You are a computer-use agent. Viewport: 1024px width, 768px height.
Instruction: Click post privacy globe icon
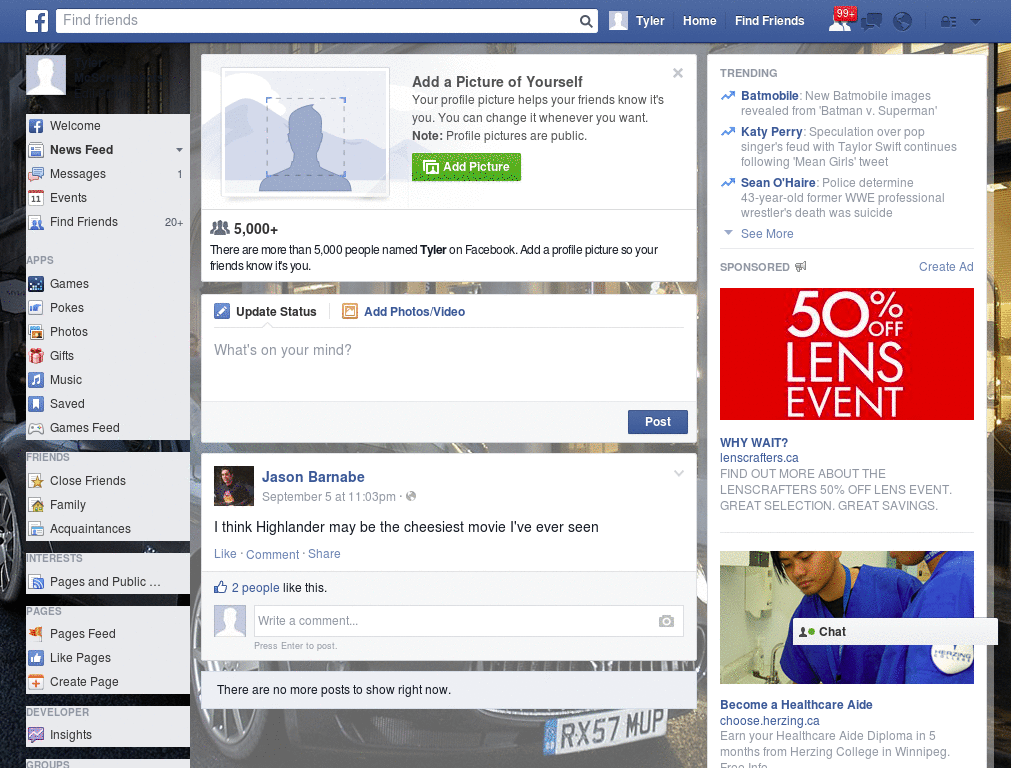pyautogui.click(x=411, y=496)
